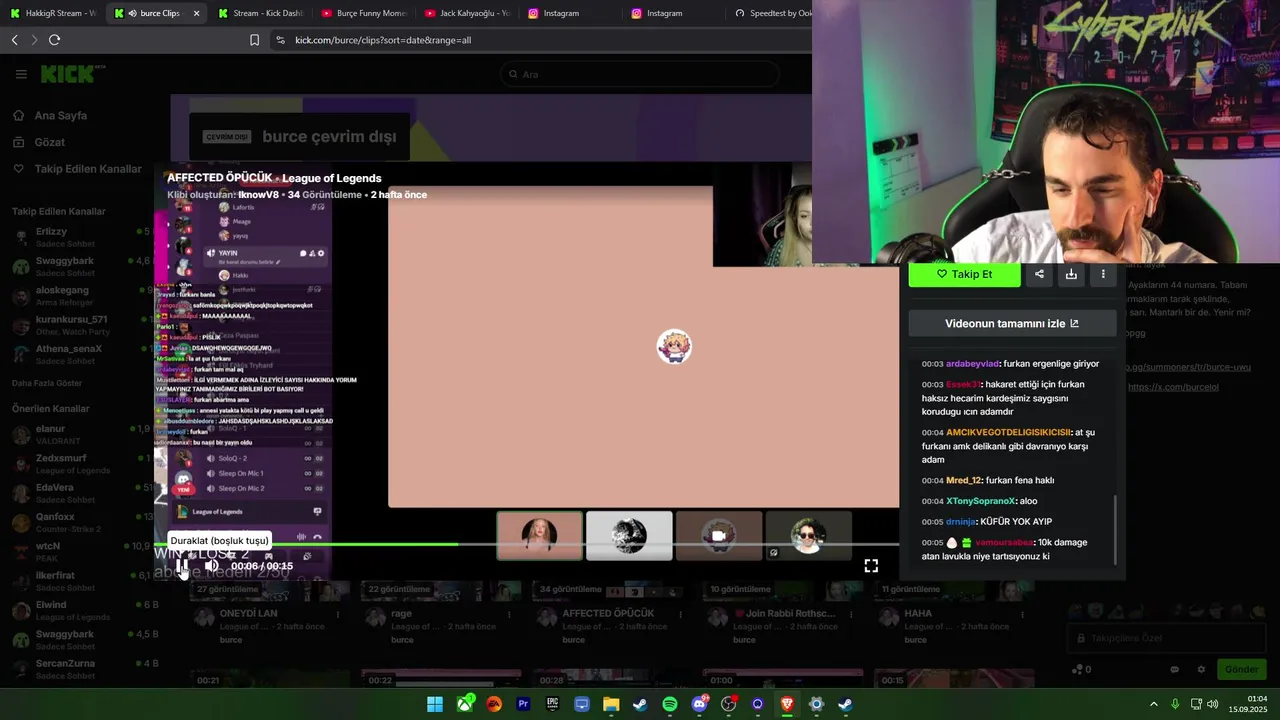The width and height of the screenshot is (1280, 720).
Task: Open x.com/burcelol link
Action: click(x=1173, y=387)
